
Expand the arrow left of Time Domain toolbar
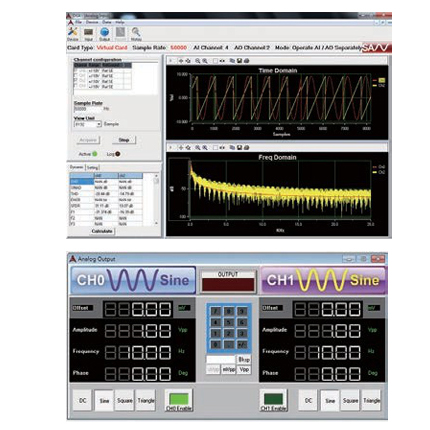point(171,61)
